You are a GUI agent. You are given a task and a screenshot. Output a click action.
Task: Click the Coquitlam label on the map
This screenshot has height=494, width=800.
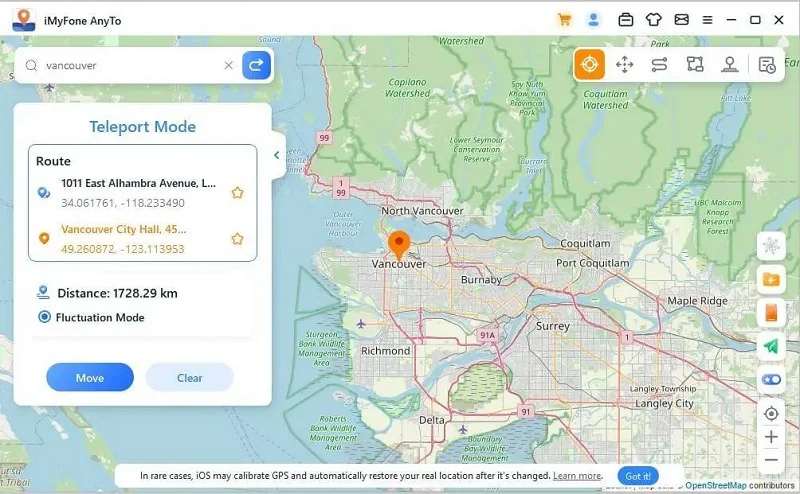click(x=585, y=243)
